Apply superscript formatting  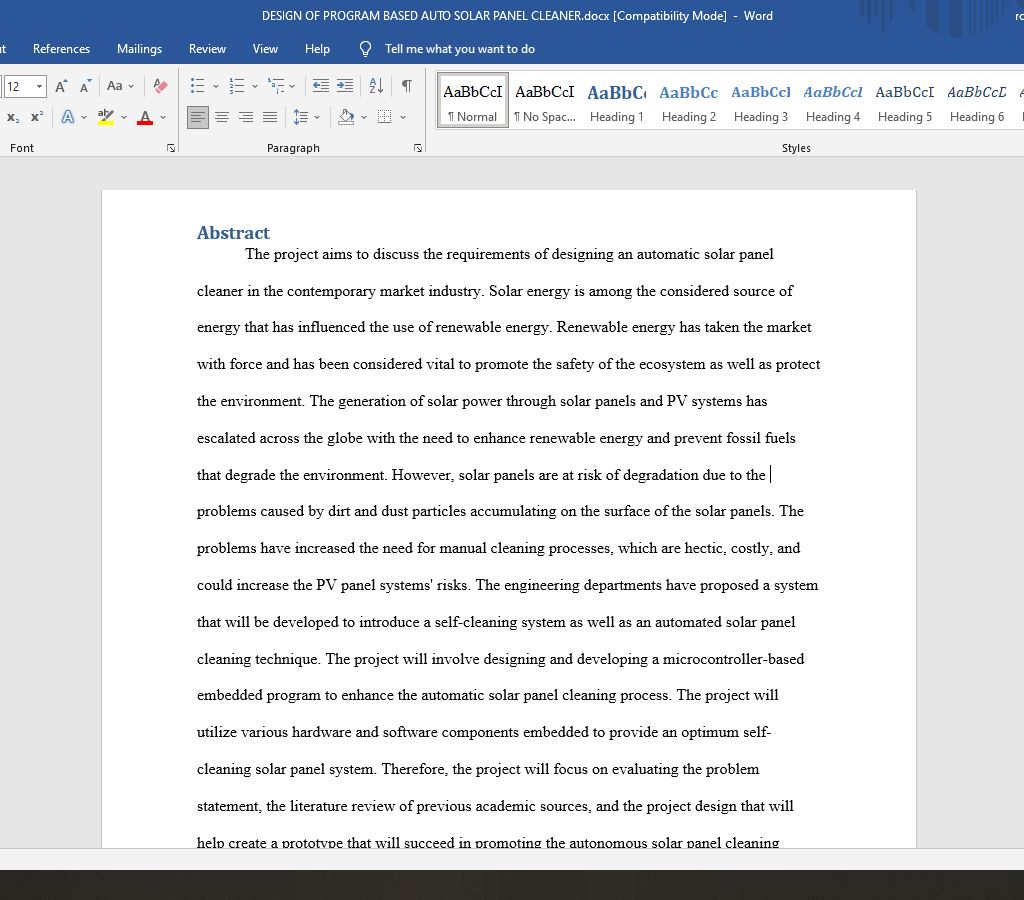pyautogui.click(x=37, y=117)
